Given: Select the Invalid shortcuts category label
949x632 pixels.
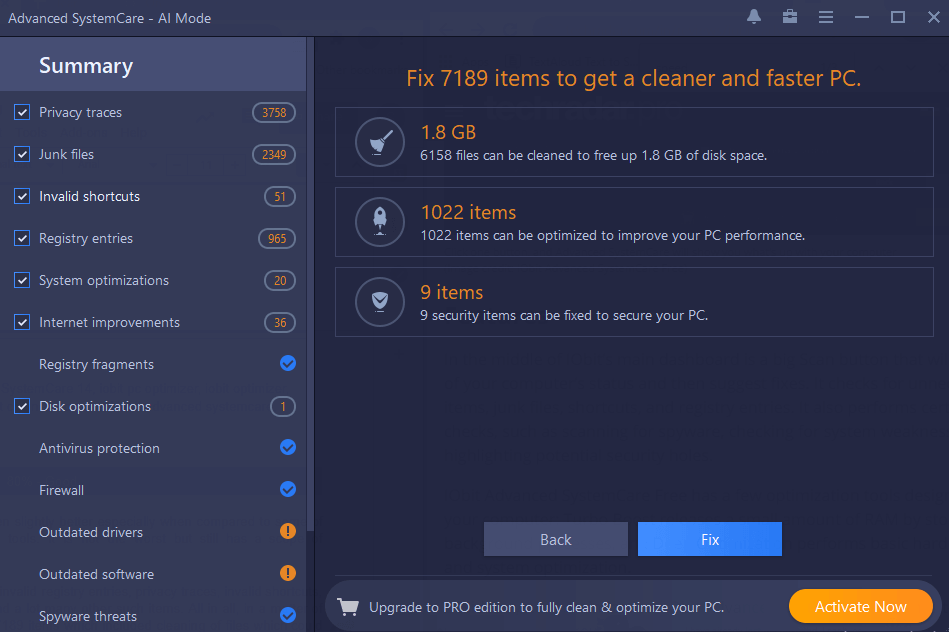Looking at the screenshot, I should pyautogui.click(x=90, y=196).
